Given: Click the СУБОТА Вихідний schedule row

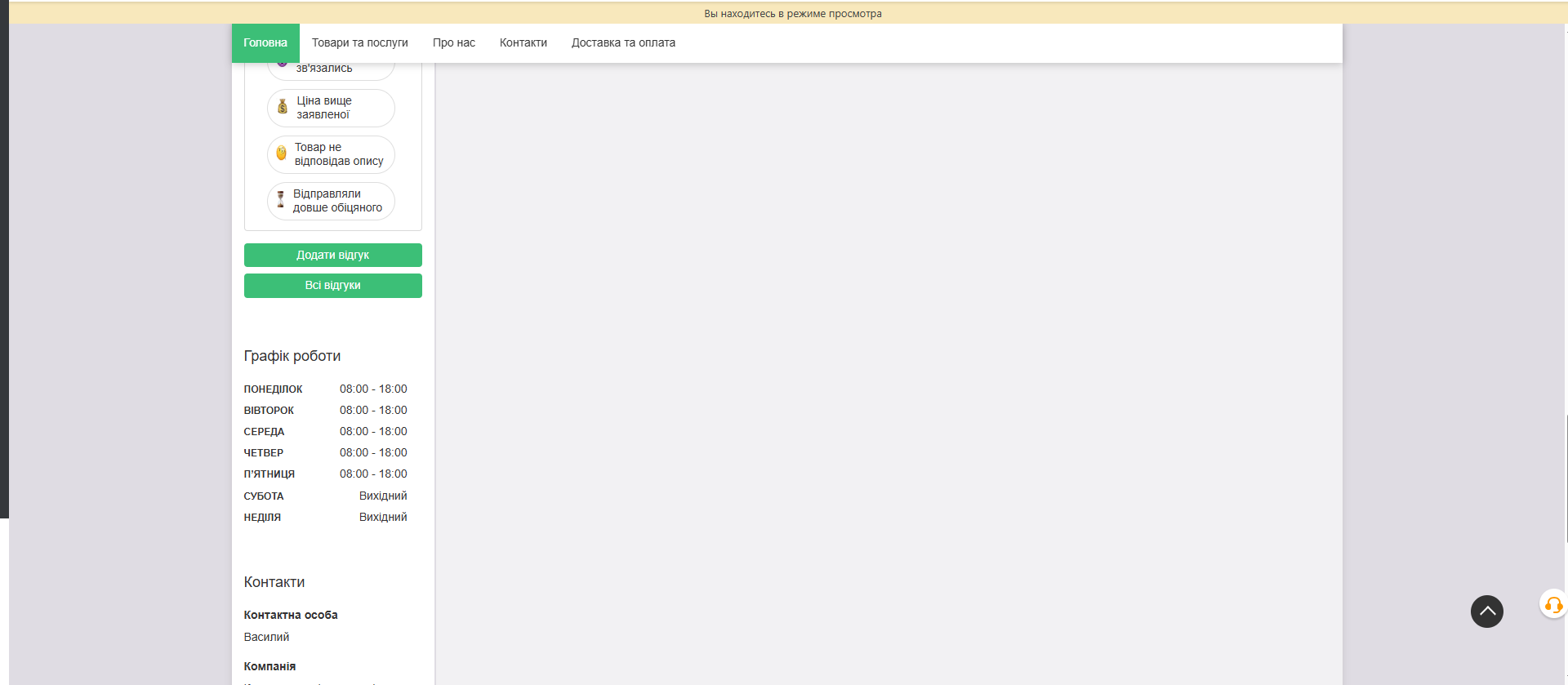Looking at the screenshot, I should pos(325,496).
